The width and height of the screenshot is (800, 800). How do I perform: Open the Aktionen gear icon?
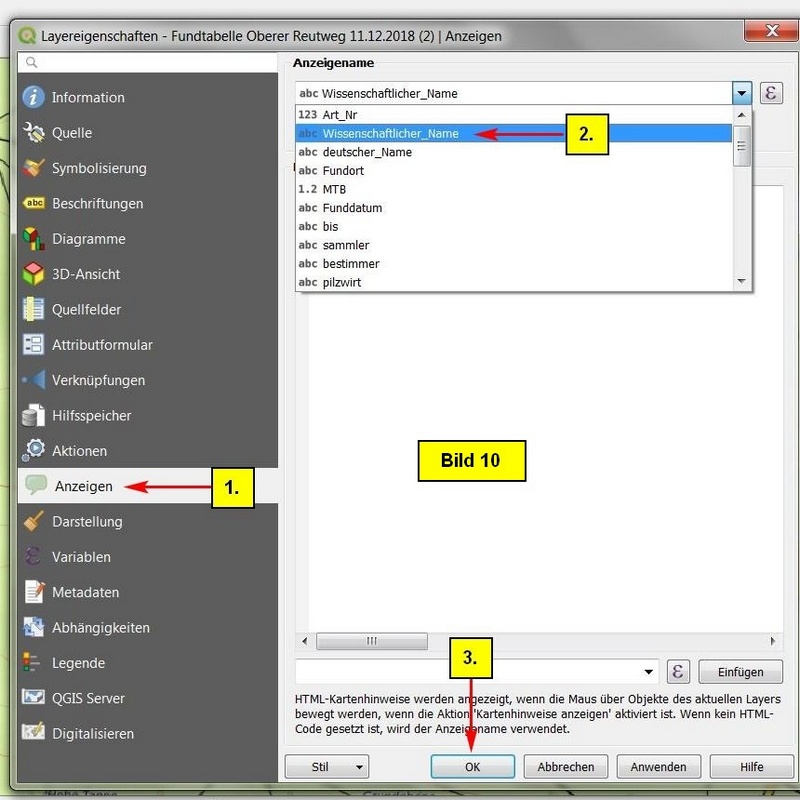pyautogui.click(x=34, y=451)
